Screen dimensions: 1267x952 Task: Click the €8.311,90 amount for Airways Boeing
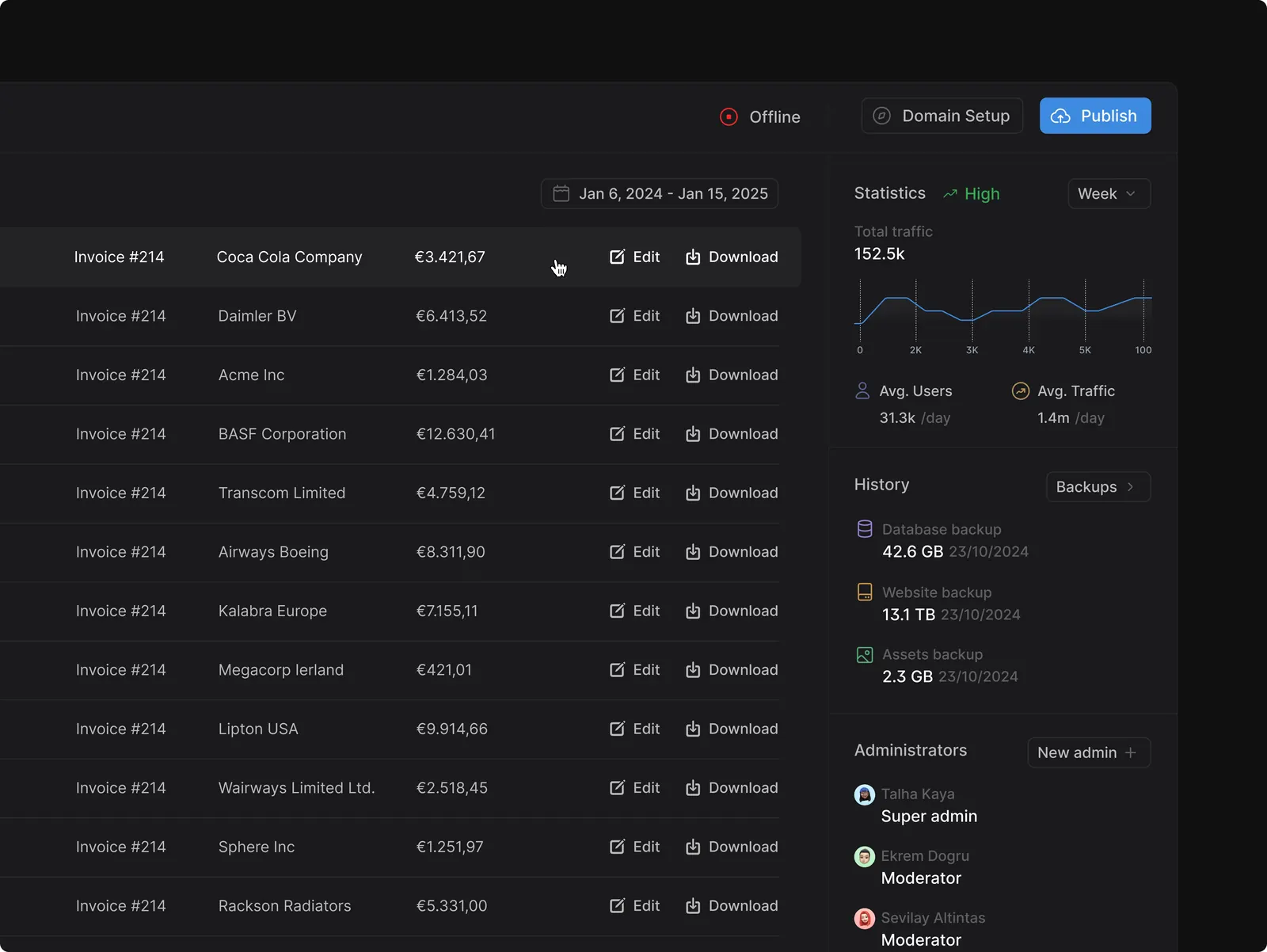[x=451, y=552]
